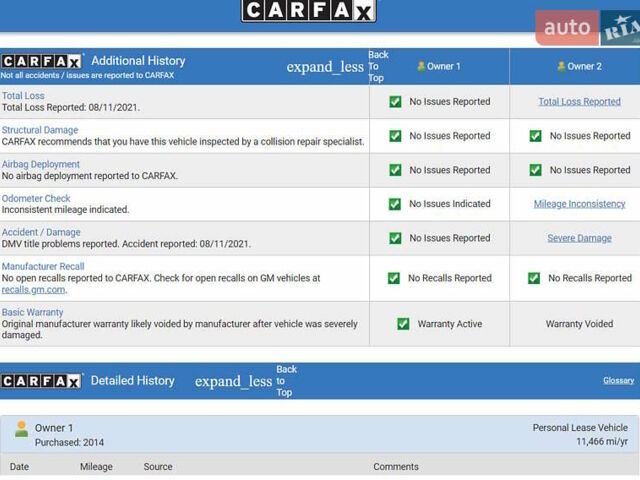Click Total Loss green check for Owner 1

[395, 102]
